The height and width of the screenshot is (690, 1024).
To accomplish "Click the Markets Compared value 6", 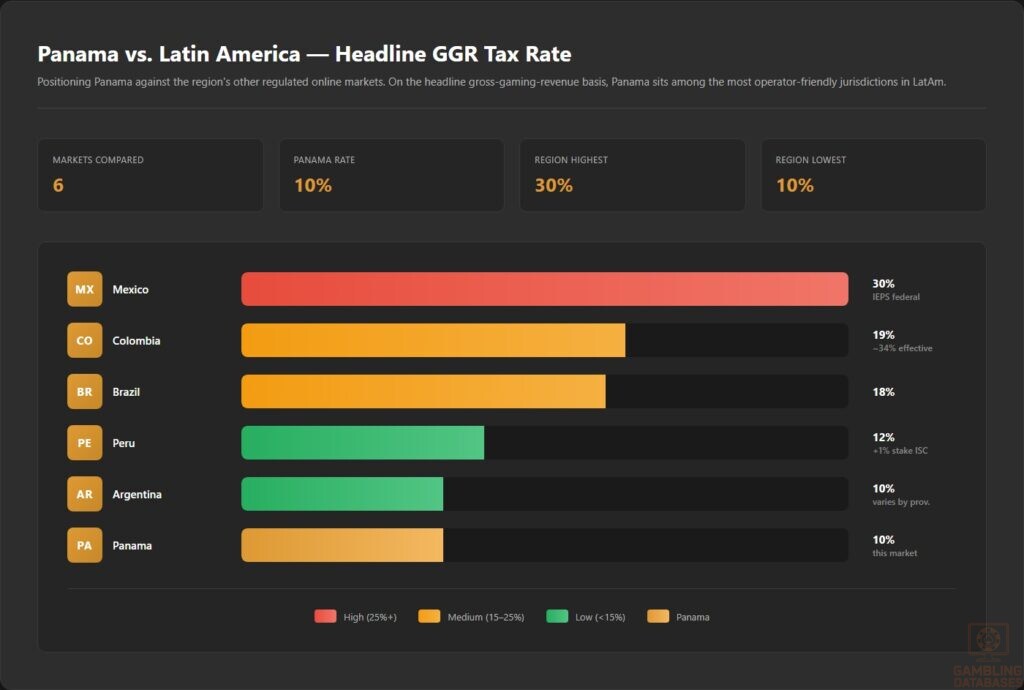I will point(58,185).
